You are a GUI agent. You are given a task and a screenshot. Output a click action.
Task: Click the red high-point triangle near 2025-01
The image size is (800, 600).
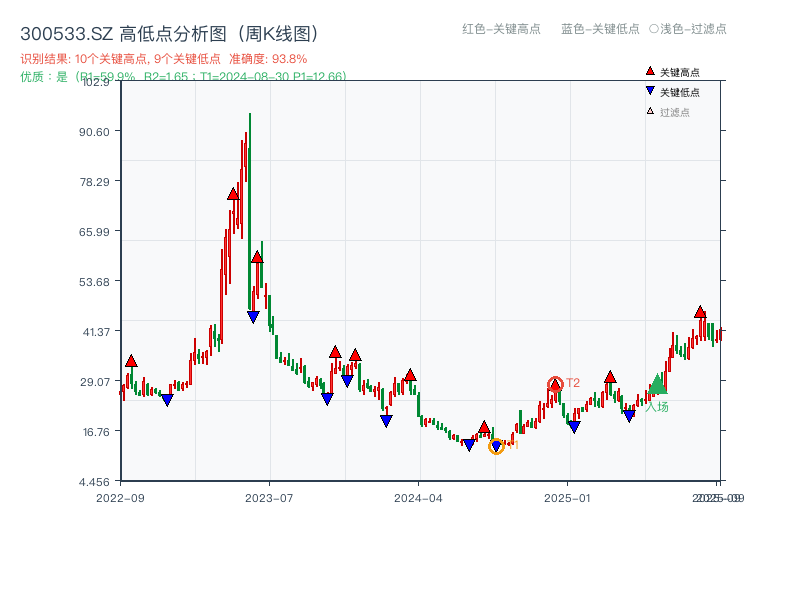click(610, 378)
